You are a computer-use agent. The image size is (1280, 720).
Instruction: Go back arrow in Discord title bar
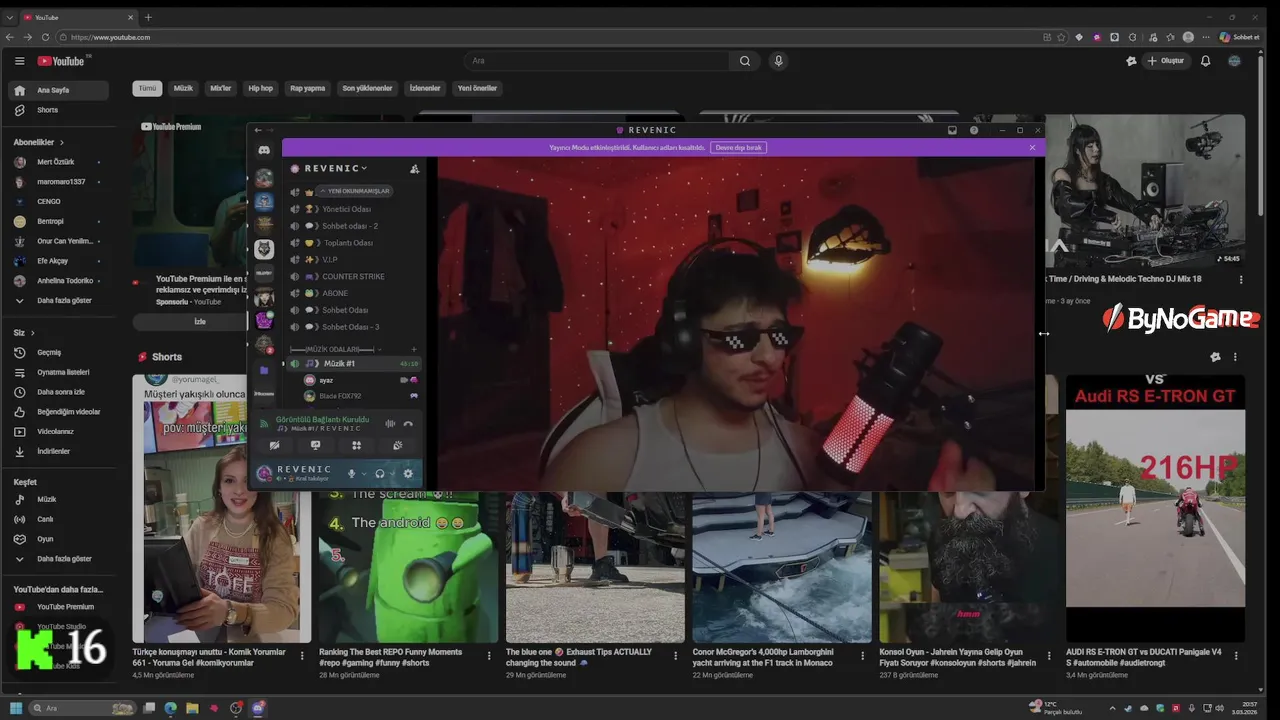point(258,130)
